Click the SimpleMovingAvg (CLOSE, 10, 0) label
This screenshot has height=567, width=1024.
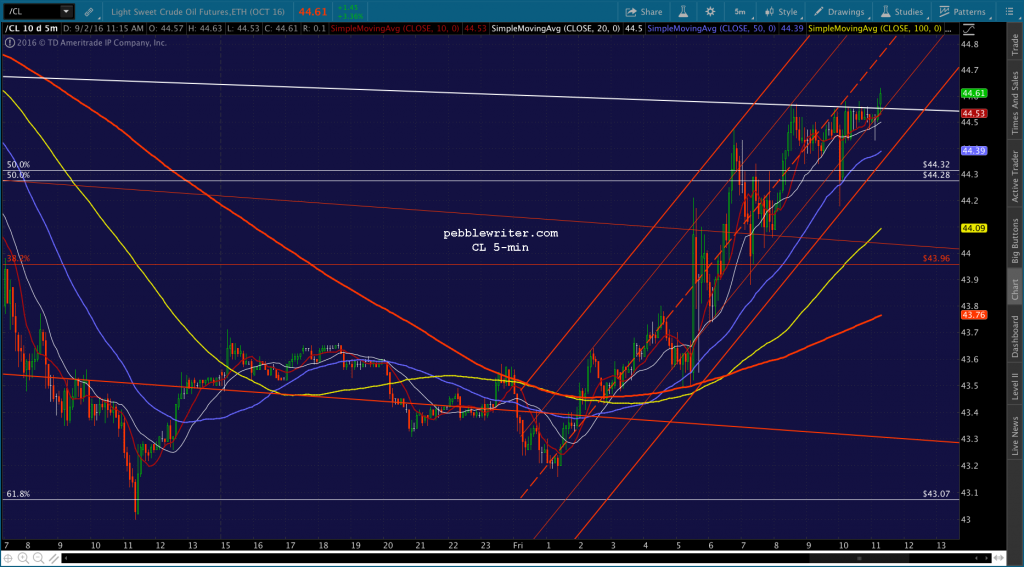click(x=396, y=29)
